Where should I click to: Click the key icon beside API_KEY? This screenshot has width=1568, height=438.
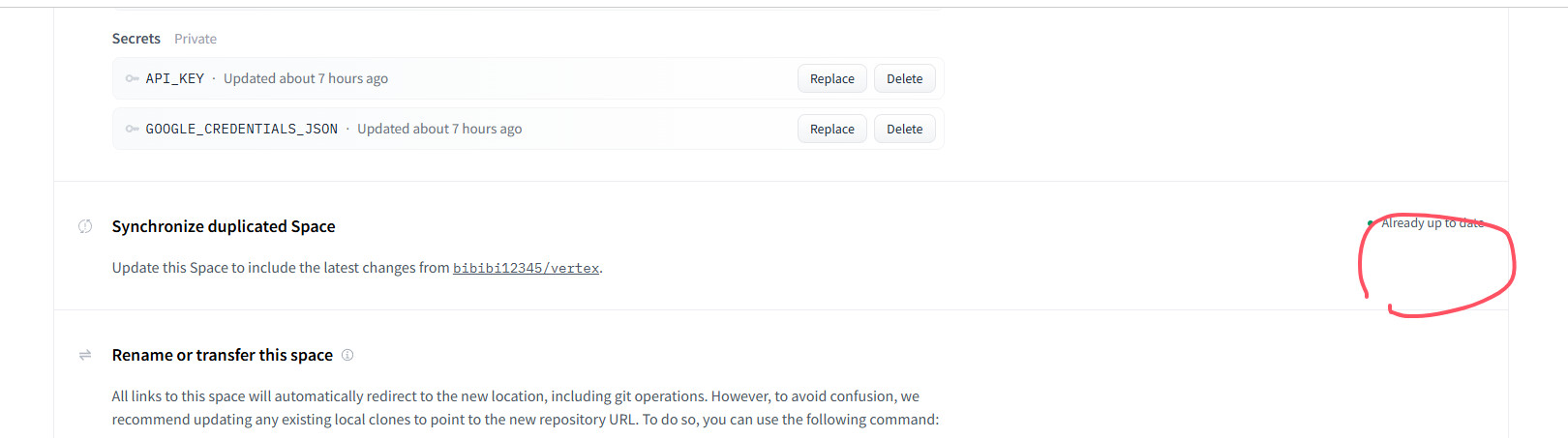pyautogui.click(x=132, y=78)
